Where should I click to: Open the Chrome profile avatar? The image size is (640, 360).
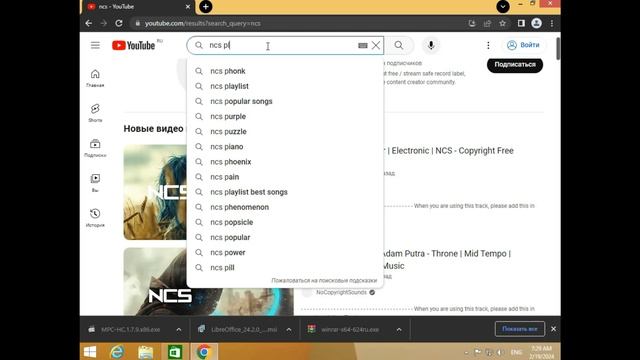(x=536, y=23)
